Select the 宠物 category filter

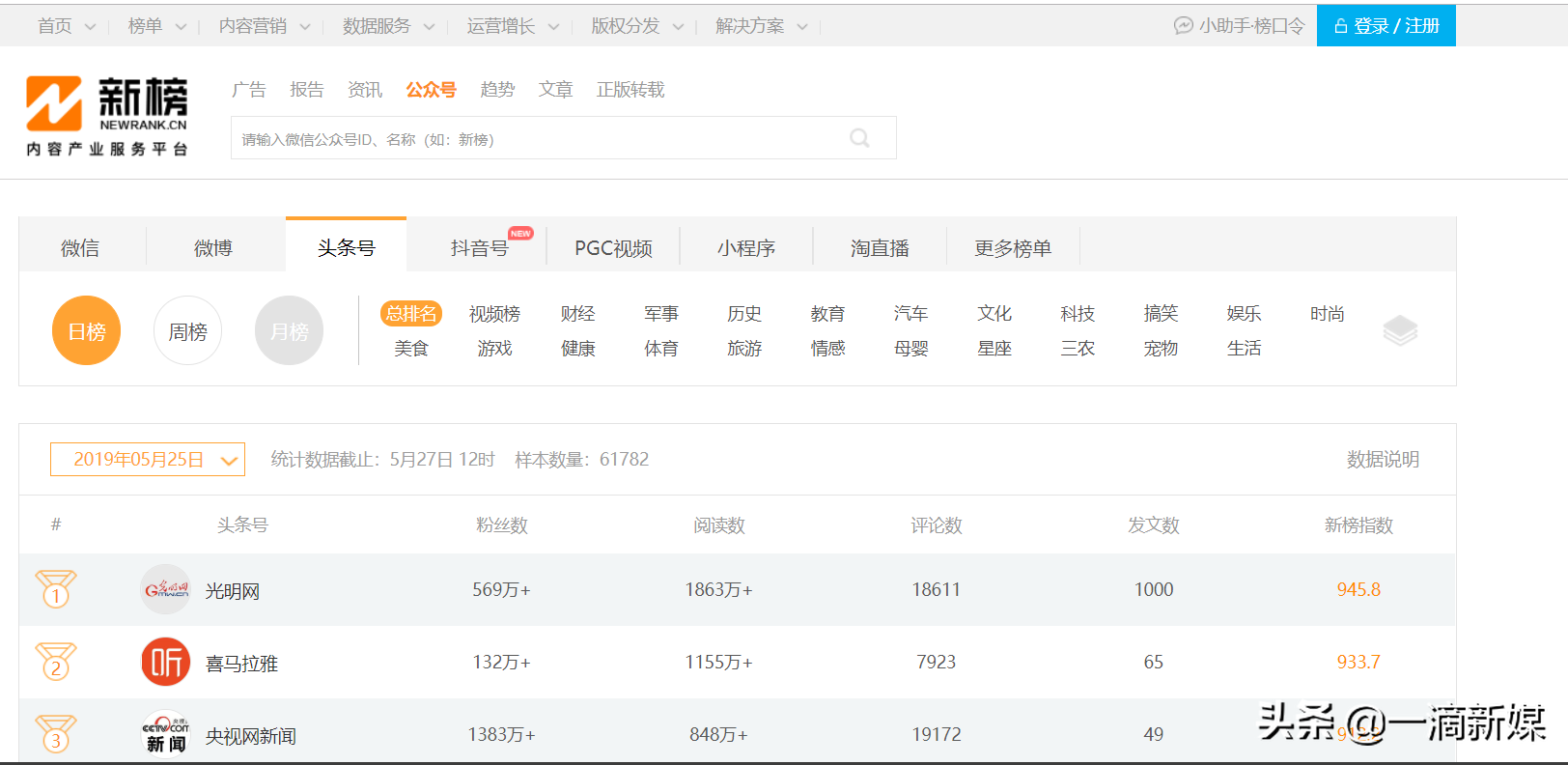(x=1161, y=348)
